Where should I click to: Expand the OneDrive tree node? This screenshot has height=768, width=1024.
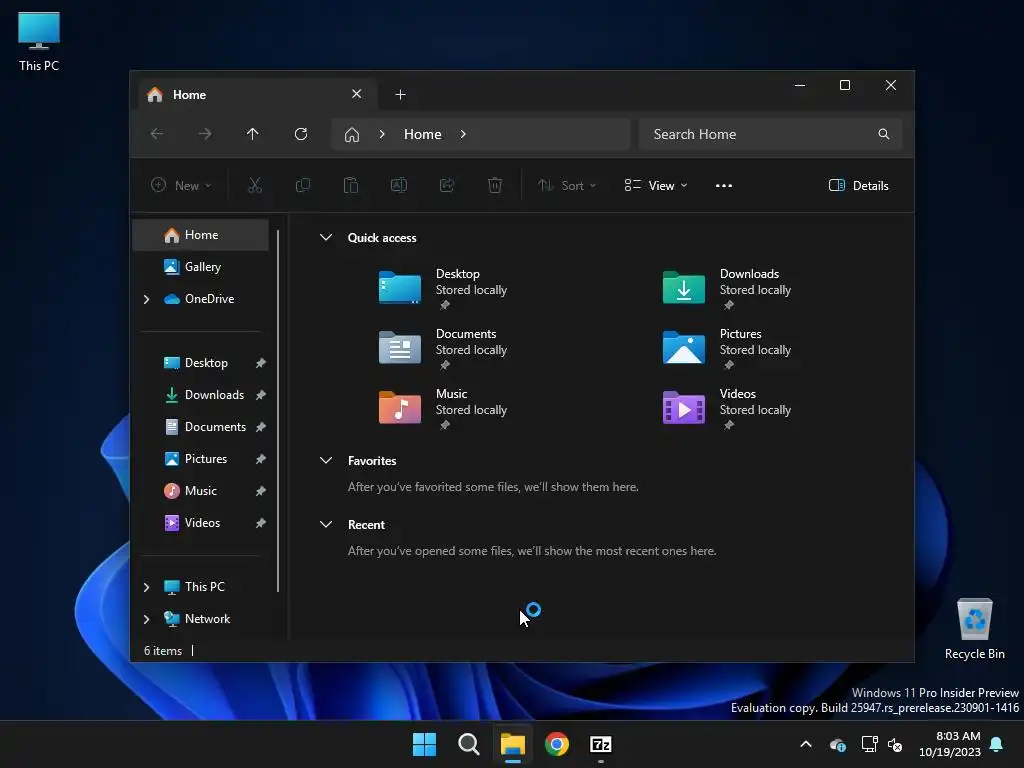pyautogui.click(x=146, y=299)
